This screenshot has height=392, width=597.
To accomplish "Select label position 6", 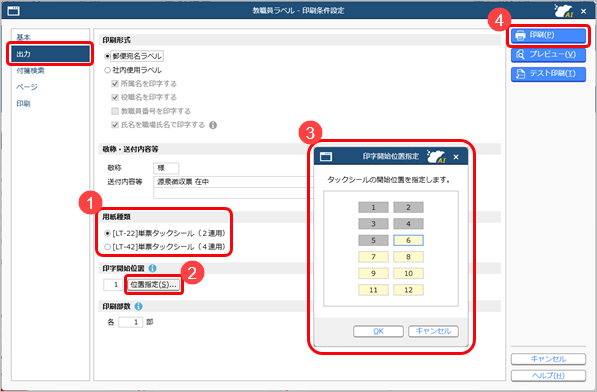I will click(x=408, y=241).
